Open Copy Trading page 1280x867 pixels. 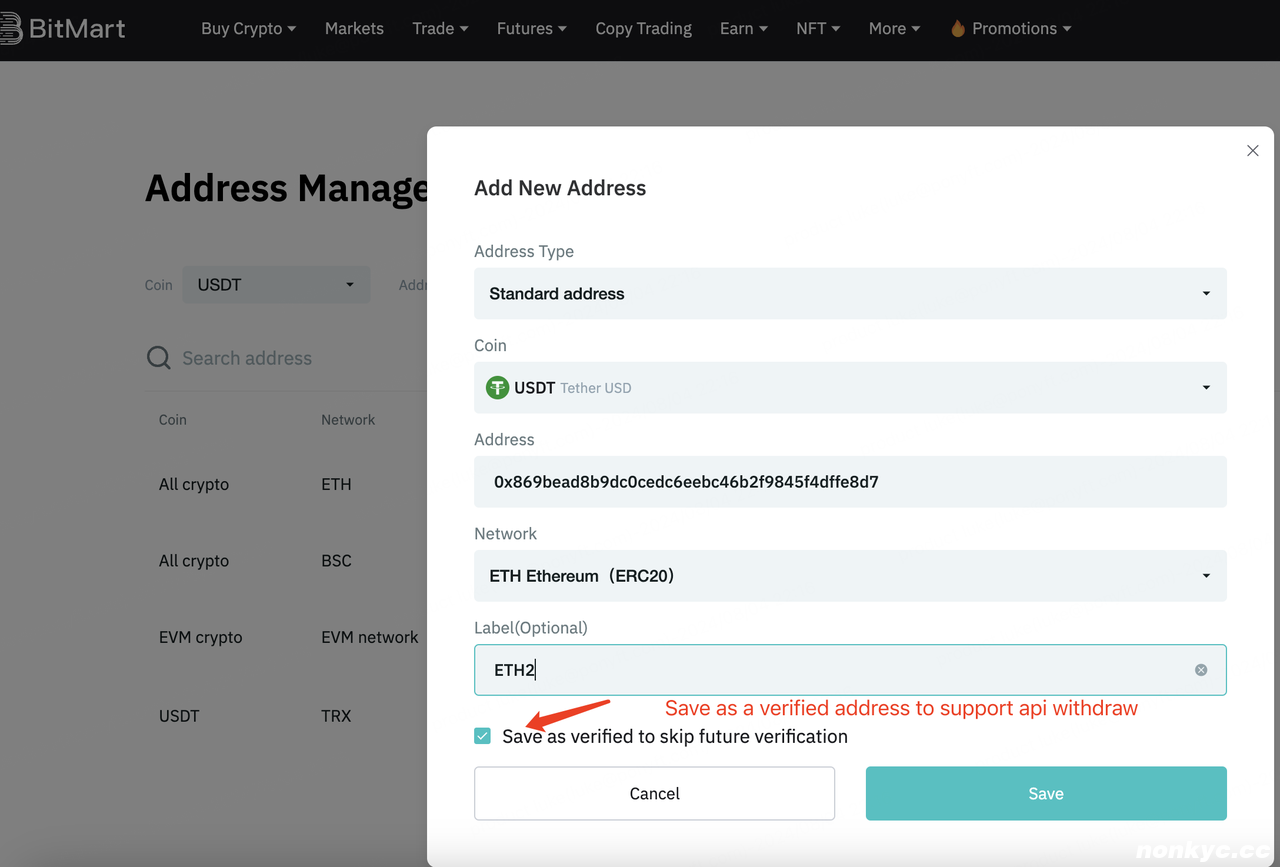[x=643, y=29]
